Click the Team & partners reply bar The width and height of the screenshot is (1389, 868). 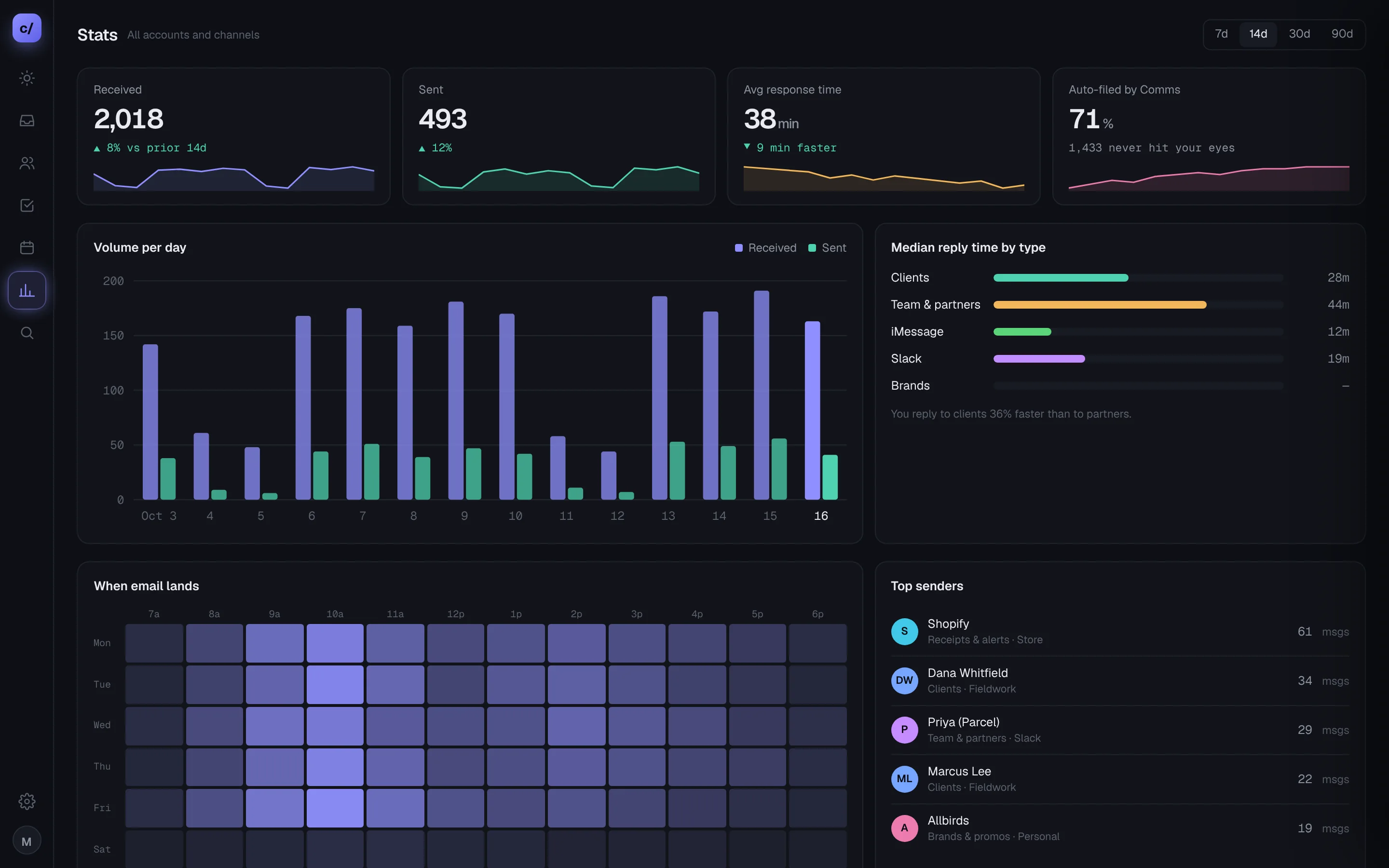point(1100,305)
